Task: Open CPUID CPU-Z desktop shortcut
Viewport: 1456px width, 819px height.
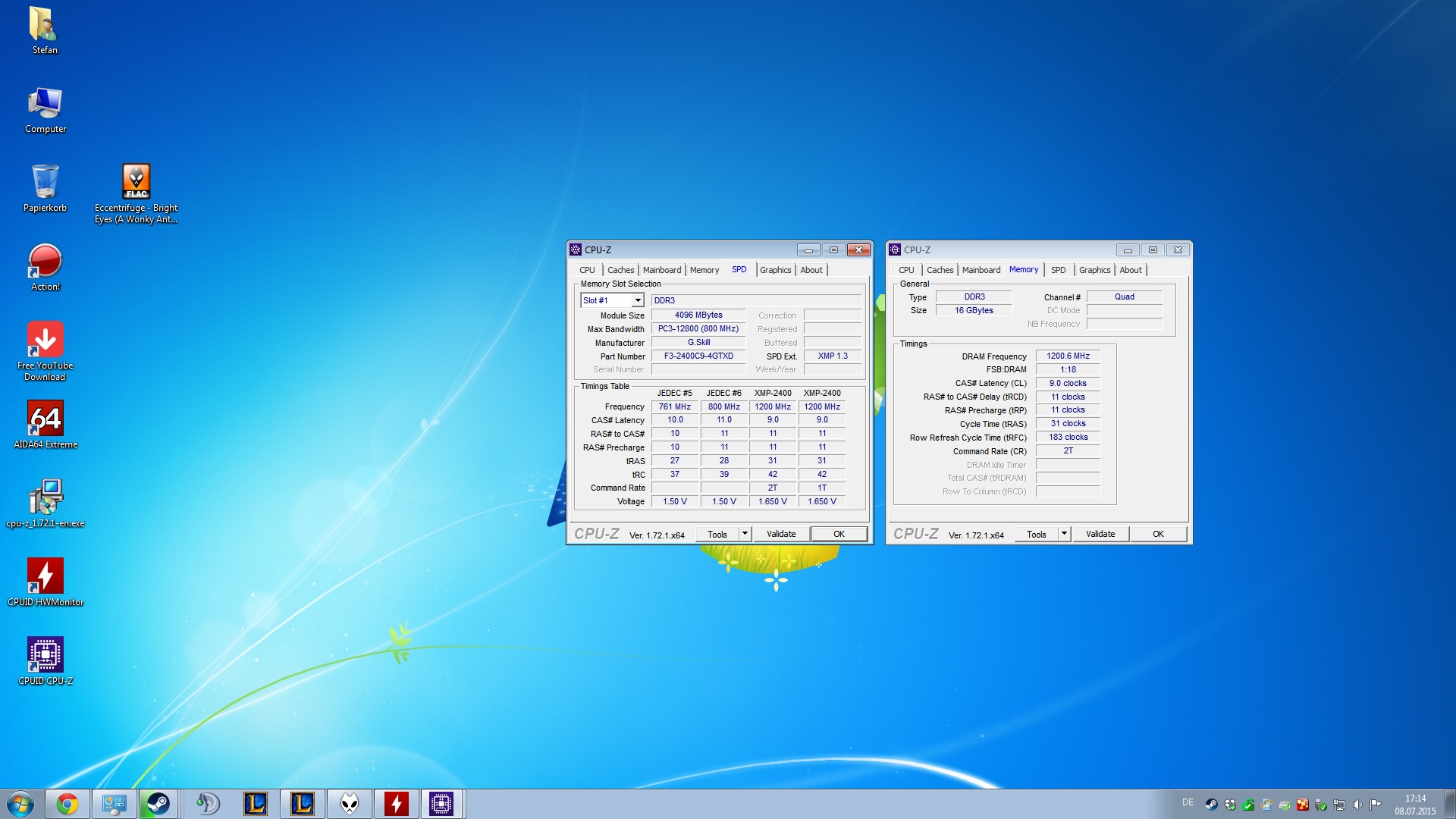Action: coord(45,655)
